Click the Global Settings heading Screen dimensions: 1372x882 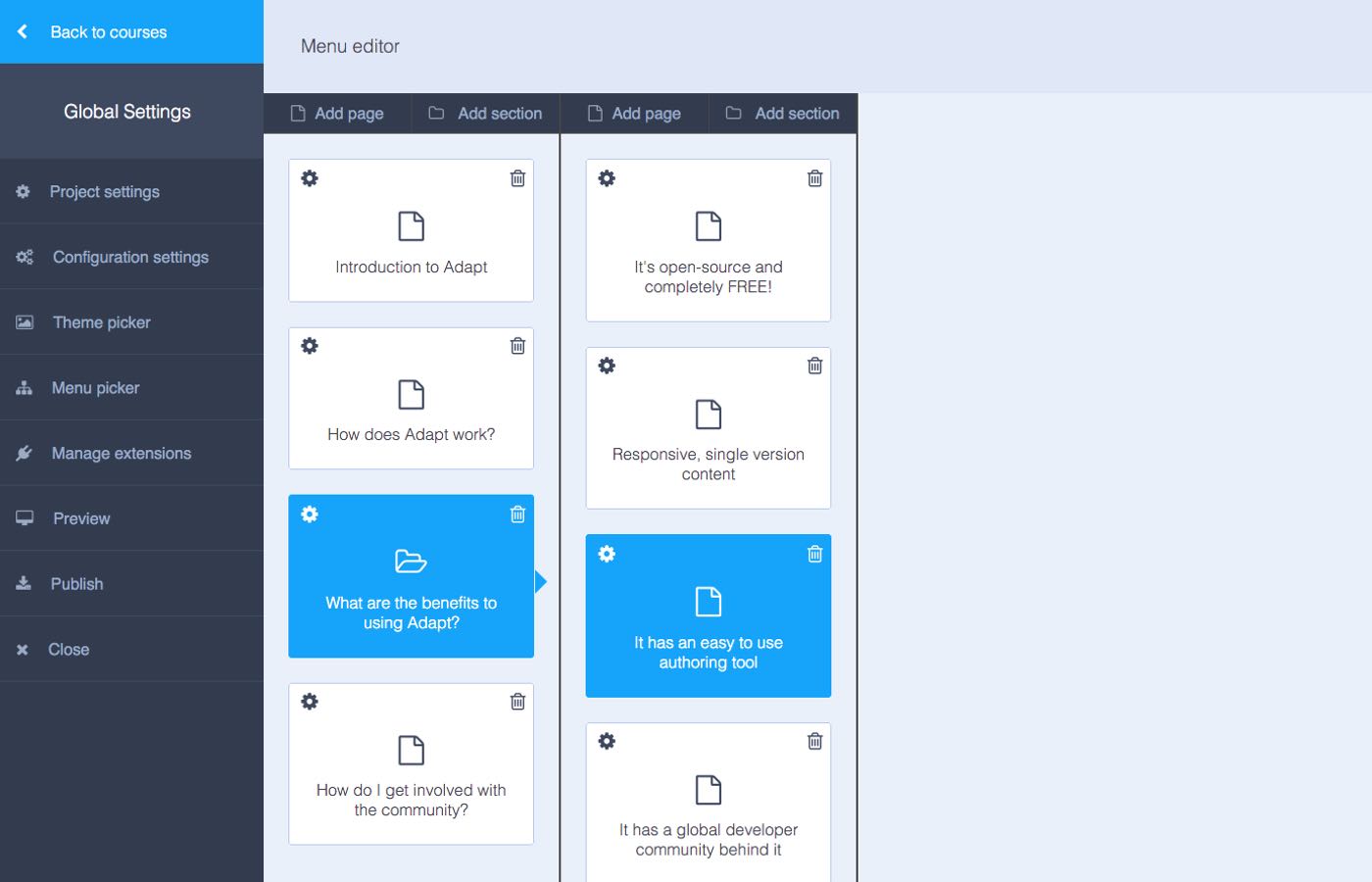pyautogui.click(x=127, y=112)
